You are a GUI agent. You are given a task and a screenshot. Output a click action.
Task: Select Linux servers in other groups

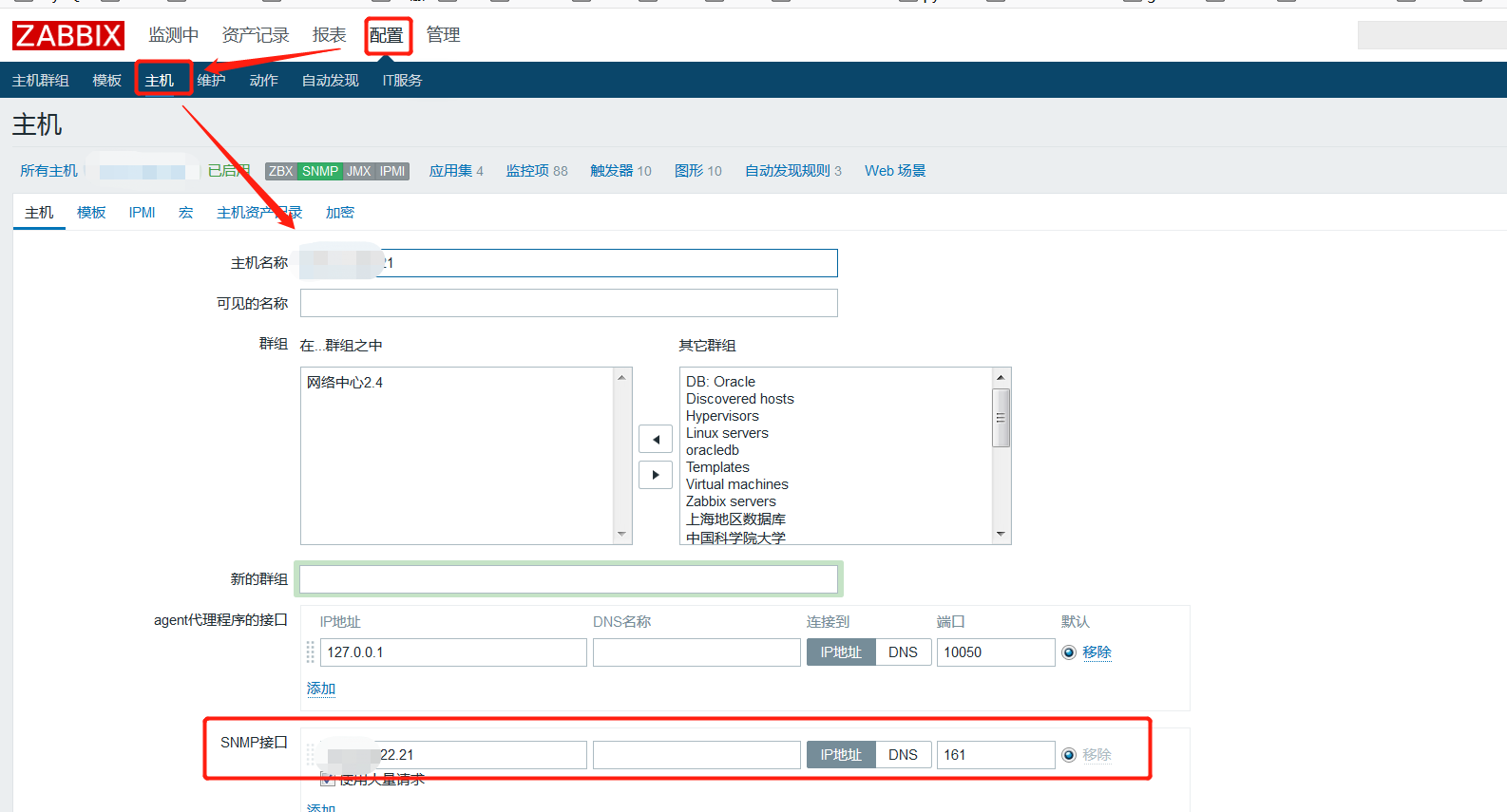727,433
